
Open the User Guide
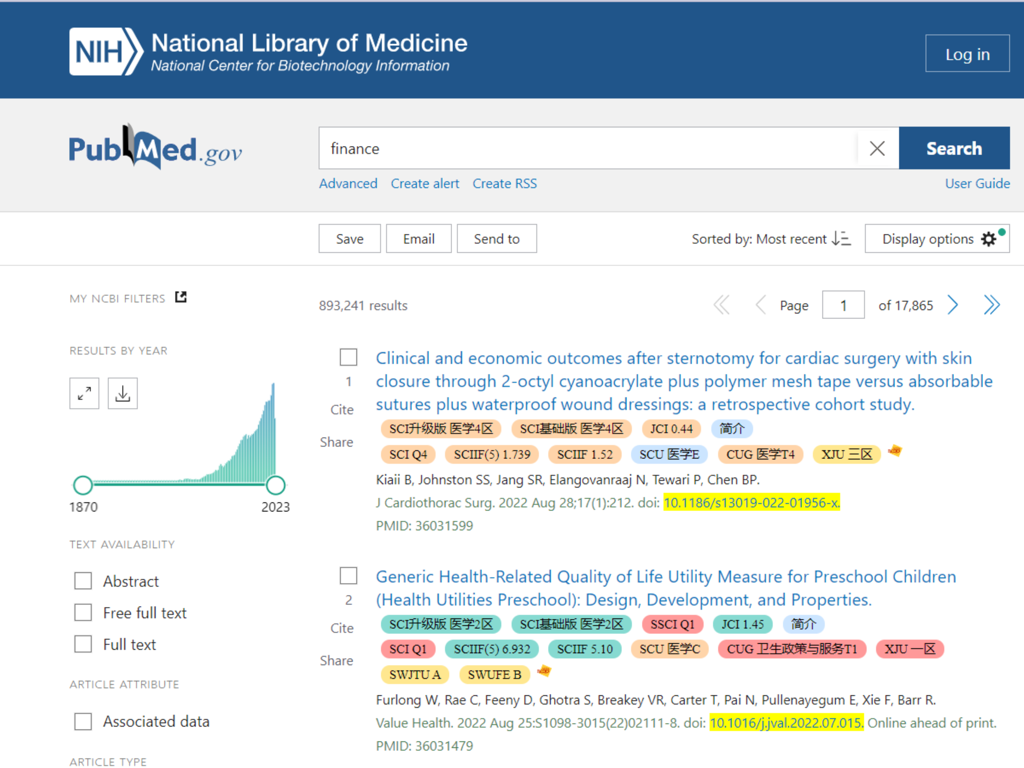point(977,183)
